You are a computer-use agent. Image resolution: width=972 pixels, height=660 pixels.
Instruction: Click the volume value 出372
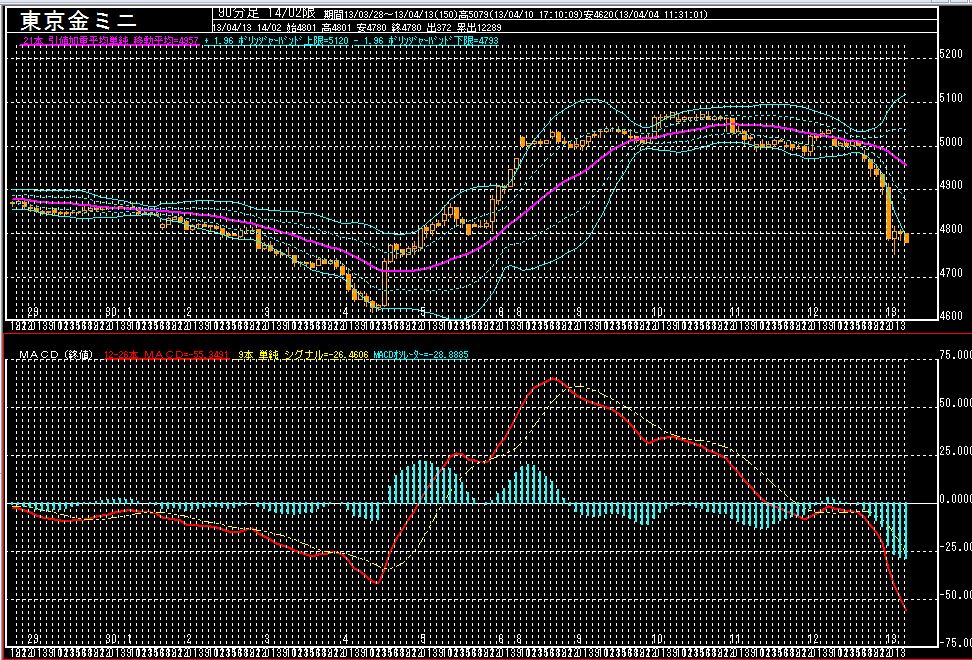pyautogui.click(x=438, y=27)
